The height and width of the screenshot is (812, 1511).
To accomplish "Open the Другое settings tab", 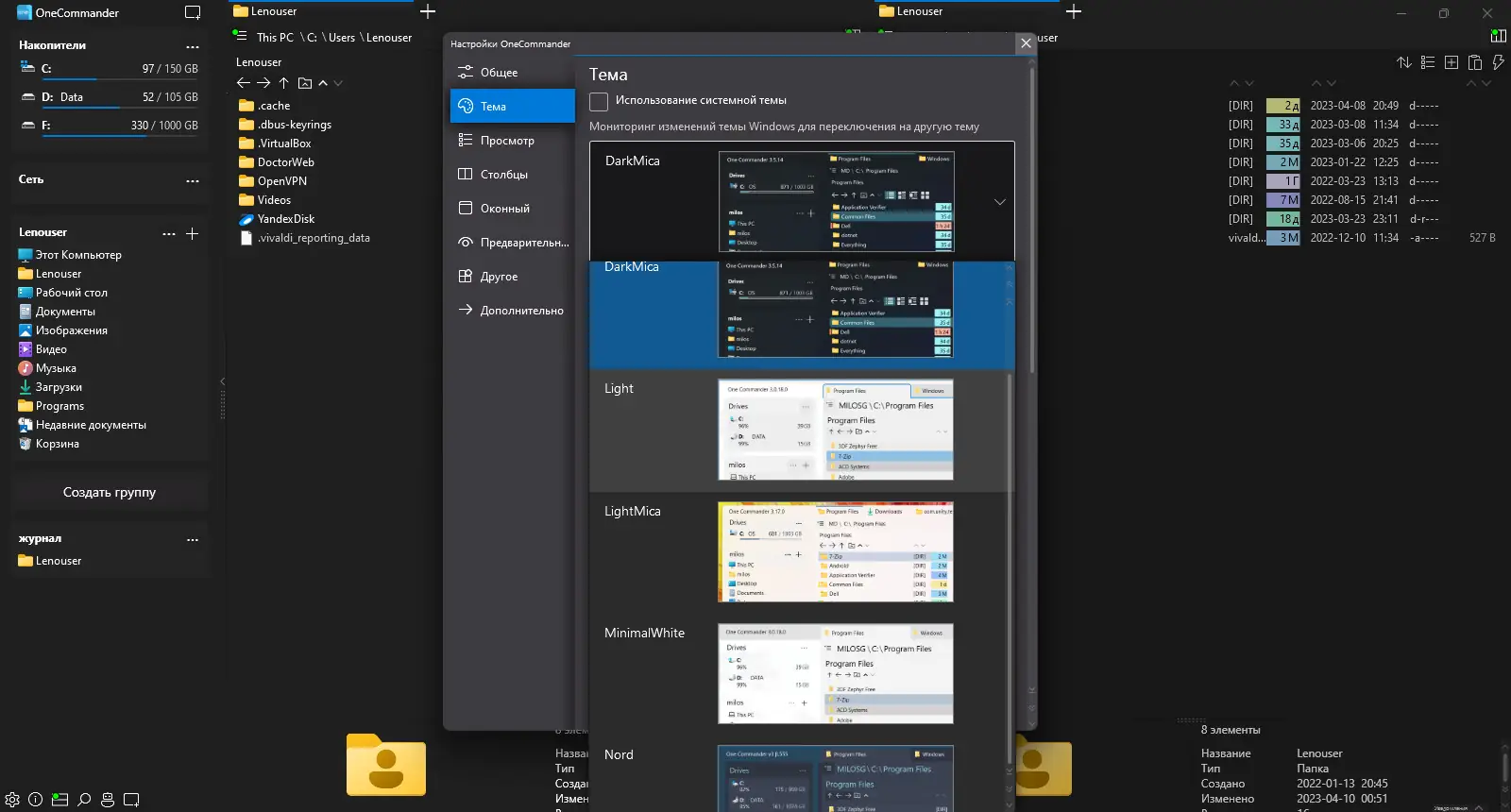I will 513,277.
